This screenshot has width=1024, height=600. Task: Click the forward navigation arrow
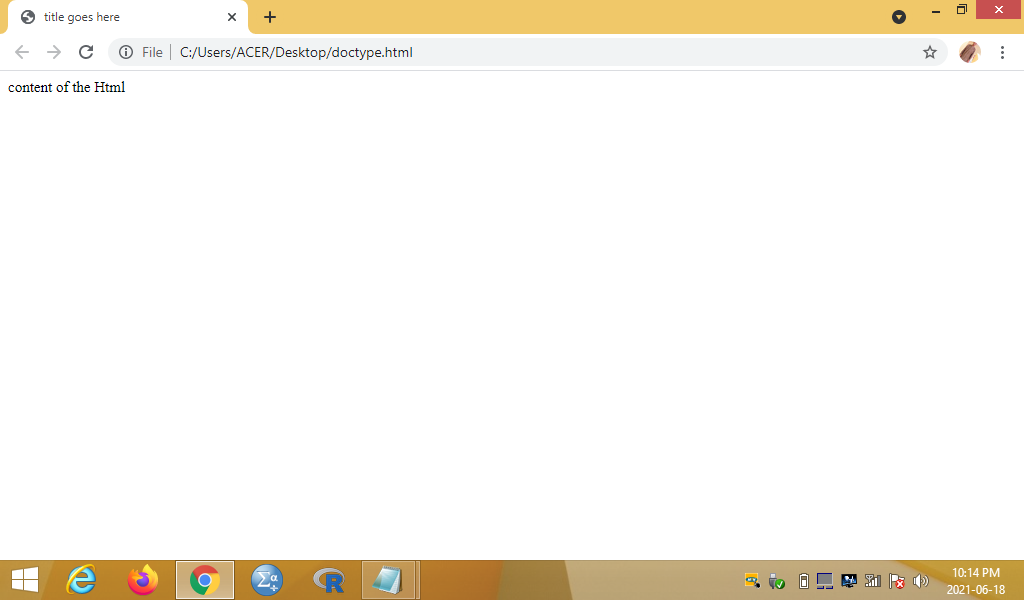54,52
